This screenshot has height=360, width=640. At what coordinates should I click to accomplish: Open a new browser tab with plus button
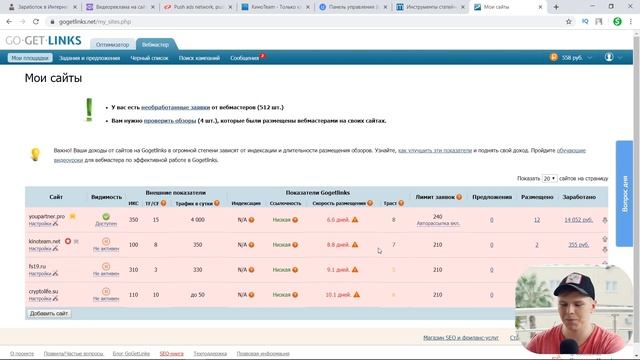[x=556, y=7]
